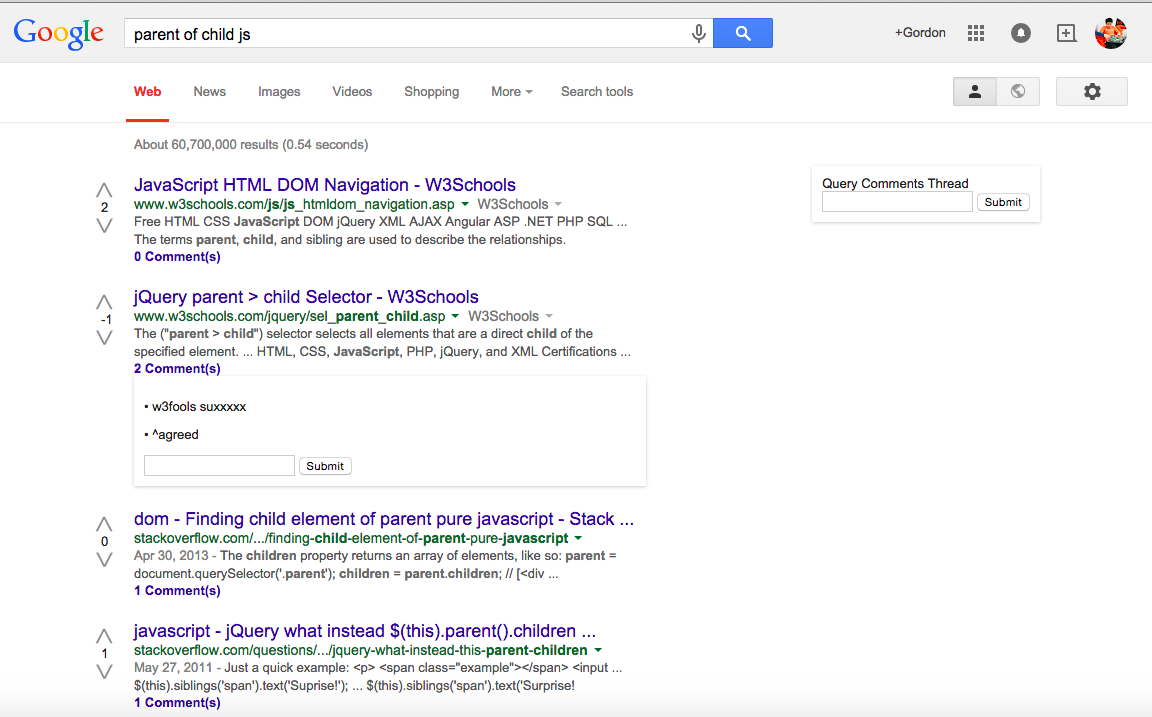Click the ^agreed comment
Viewport: 1152px width, 717px height.
coord(176,435)
